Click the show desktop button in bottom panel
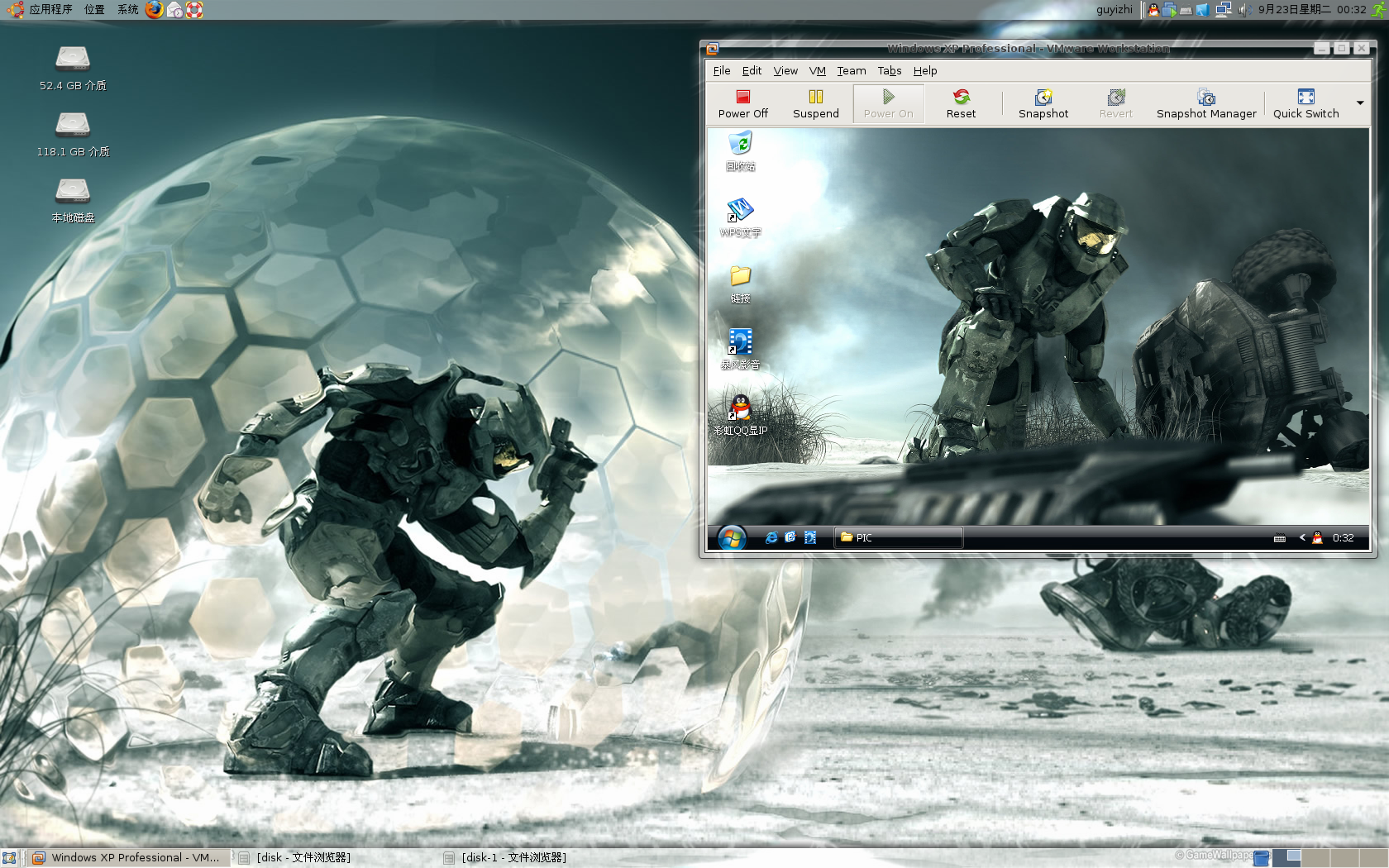 pyautogui.click(x=9, y=858)
